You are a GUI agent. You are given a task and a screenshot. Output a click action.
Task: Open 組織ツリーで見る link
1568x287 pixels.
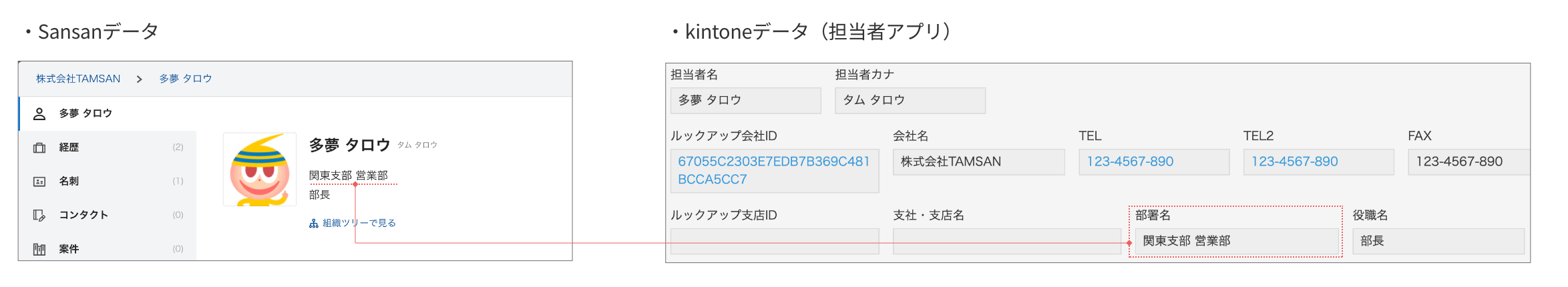(x=359, y=223)
